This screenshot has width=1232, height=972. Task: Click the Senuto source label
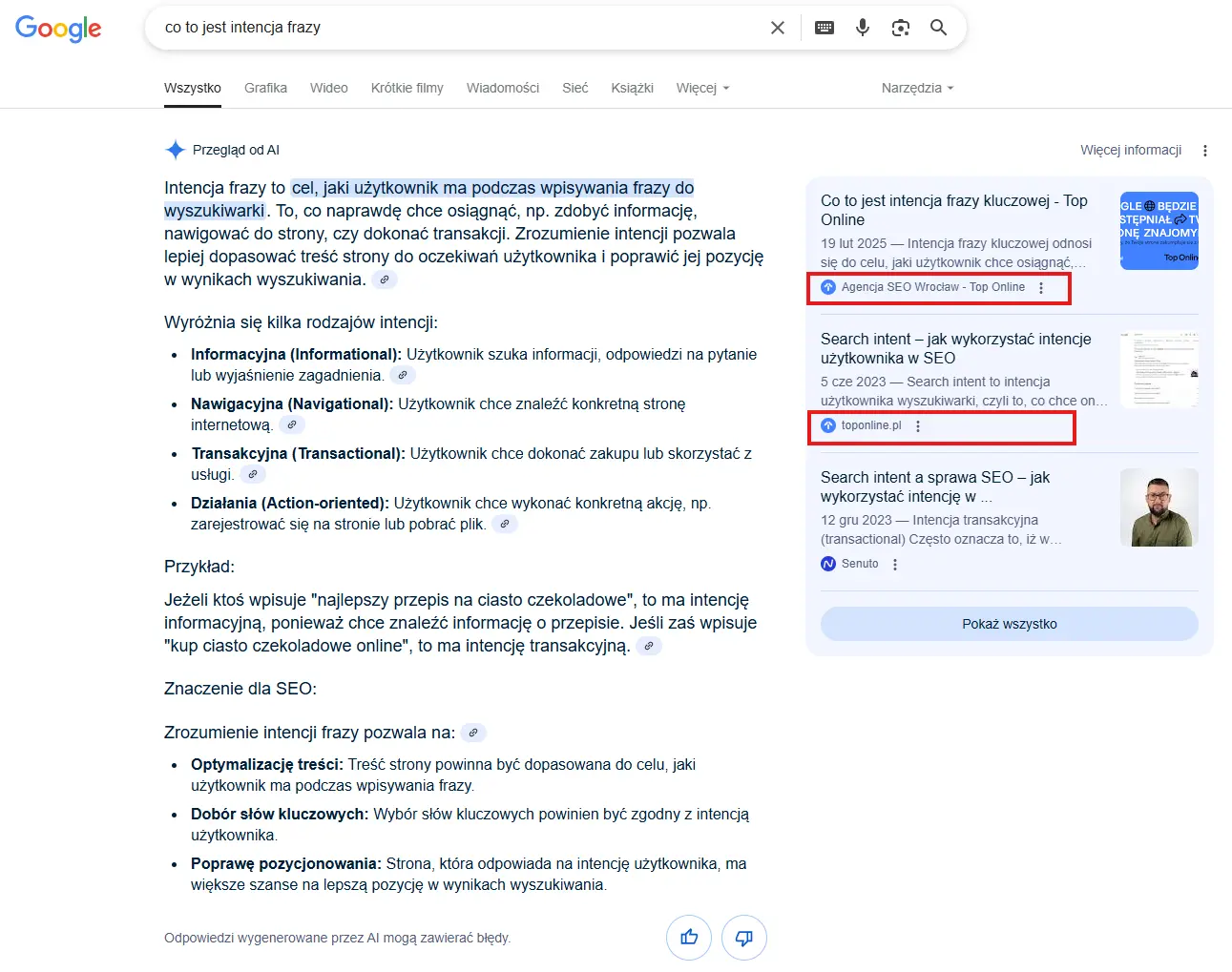860,564
